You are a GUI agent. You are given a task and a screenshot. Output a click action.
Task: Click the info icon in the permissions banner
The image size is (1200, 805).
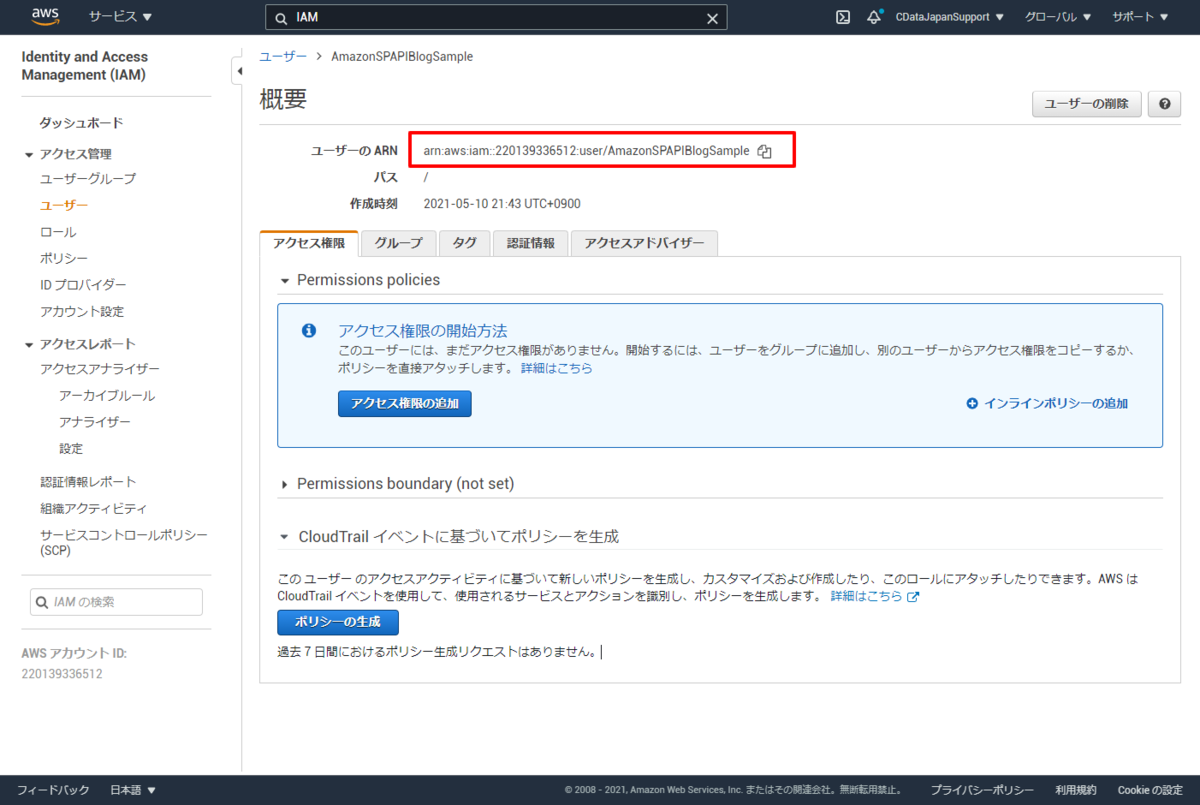(308, 330)
